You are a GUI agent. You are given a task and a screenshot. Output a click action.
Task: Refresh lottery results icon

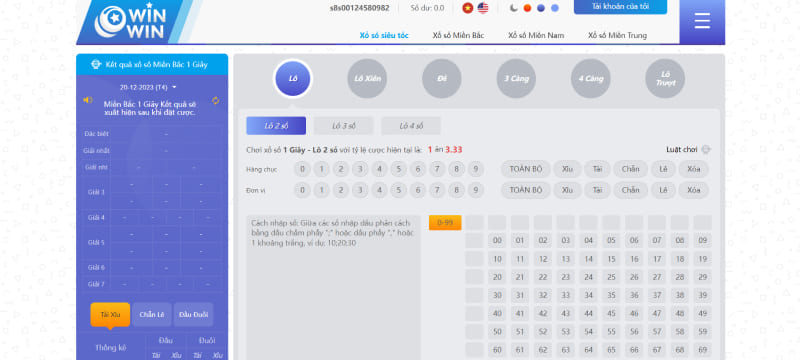click(216, 100)
